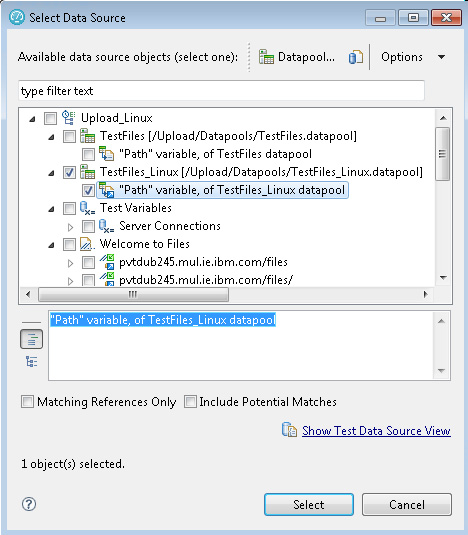
Task: Expand the pvtdub245.mul.ie.ibm.com/files node
Action: point(70,263)
